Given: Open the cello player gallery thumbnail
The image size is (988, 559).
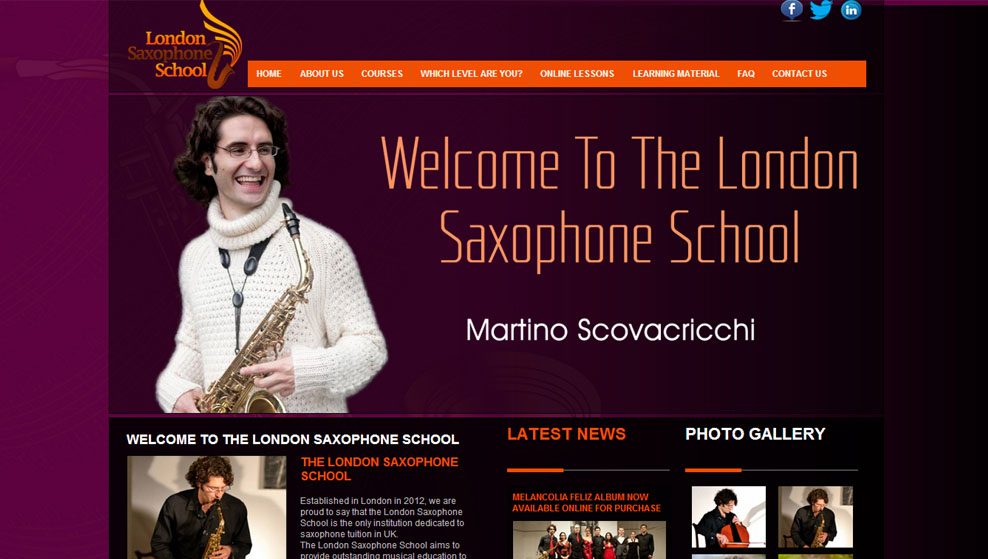Looking at the screenshot, I should pyautogui.click(x=728, y=517).
